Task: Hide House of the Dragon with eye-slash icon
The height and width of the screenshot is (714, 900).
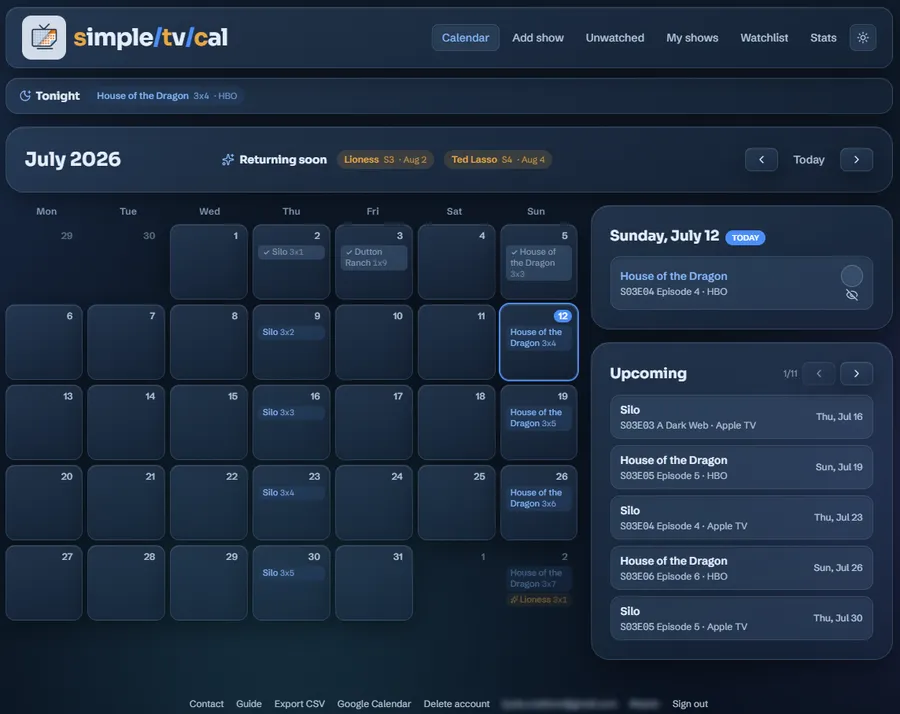Action: [852, 295]
